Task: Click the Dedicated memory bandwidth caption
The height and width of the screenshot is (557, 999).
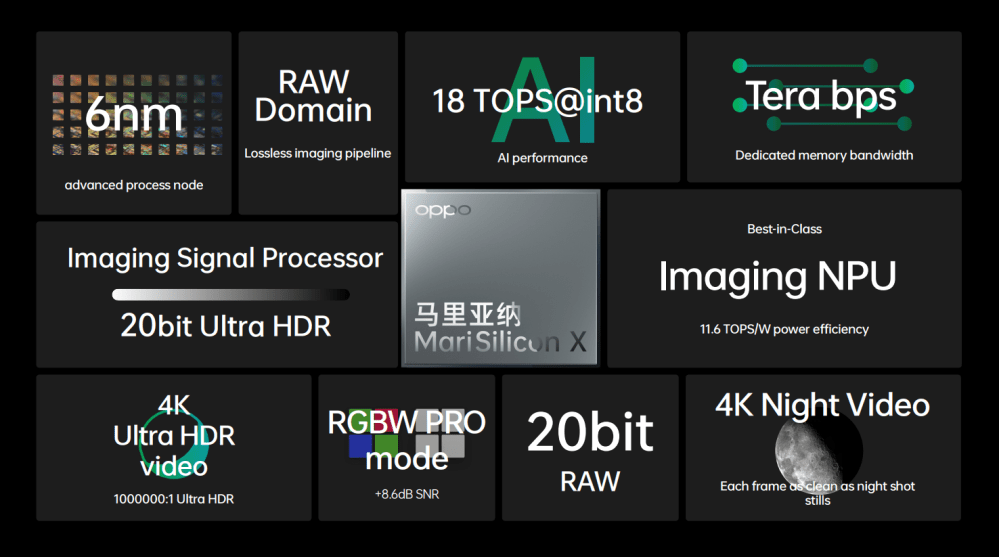Action: [824, 155]
